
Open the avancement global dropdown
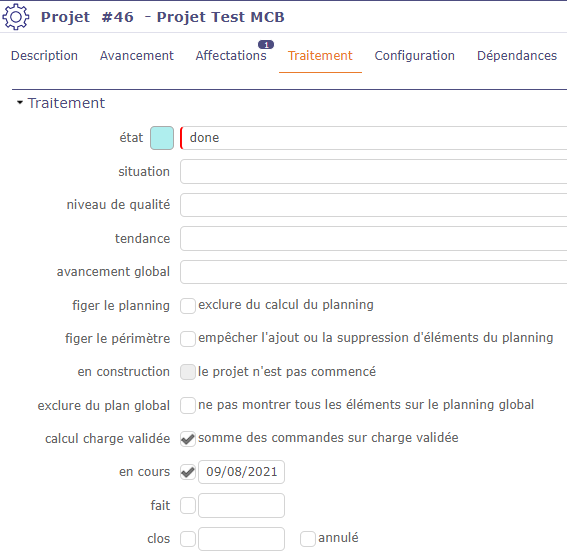[x=374, y=272]
